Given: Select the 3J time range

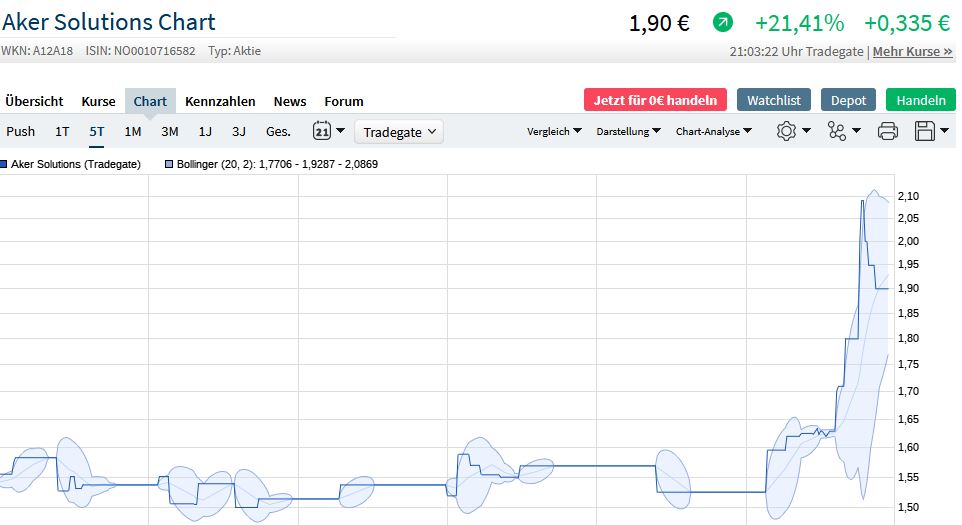Looking at the screenshot, I should click(x=239, y=131).
